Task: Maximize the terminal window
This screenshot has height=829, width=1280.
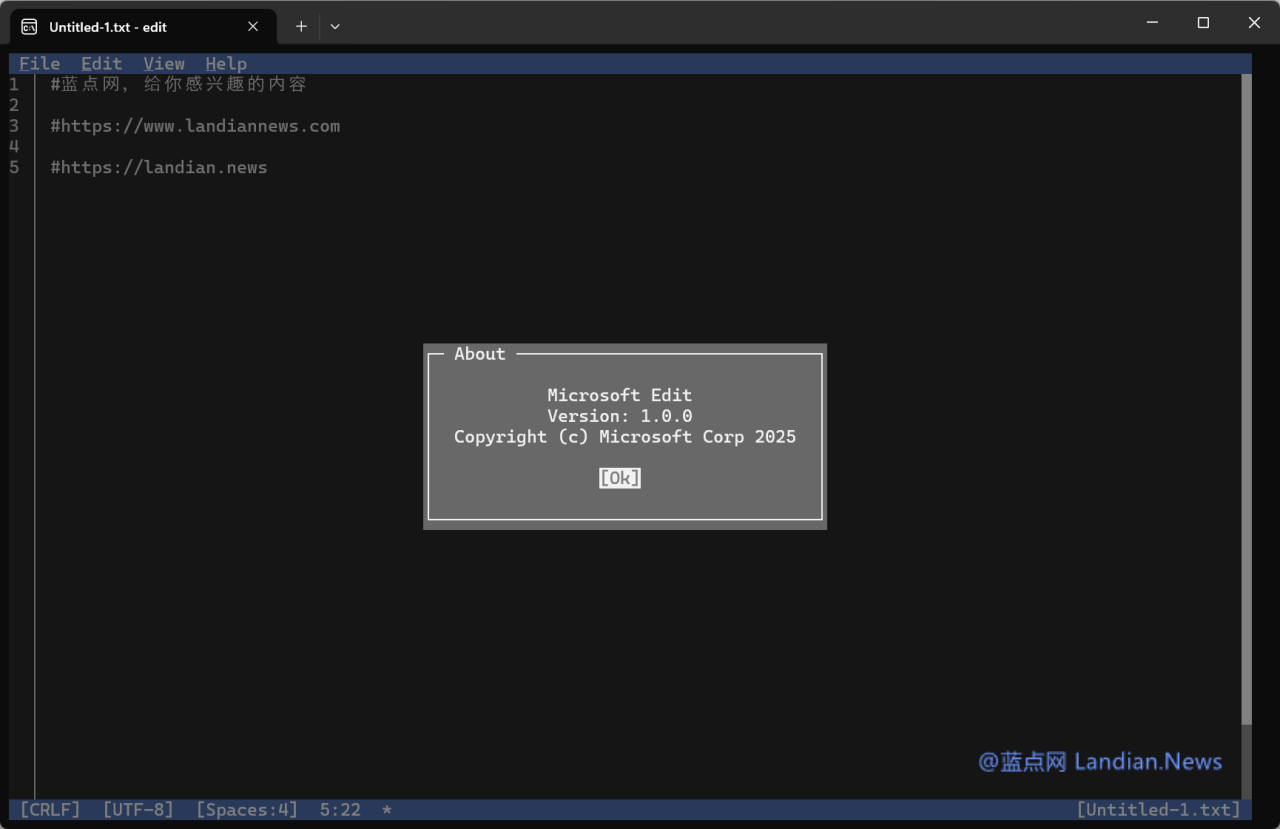Action: [x=1203, y=23]
